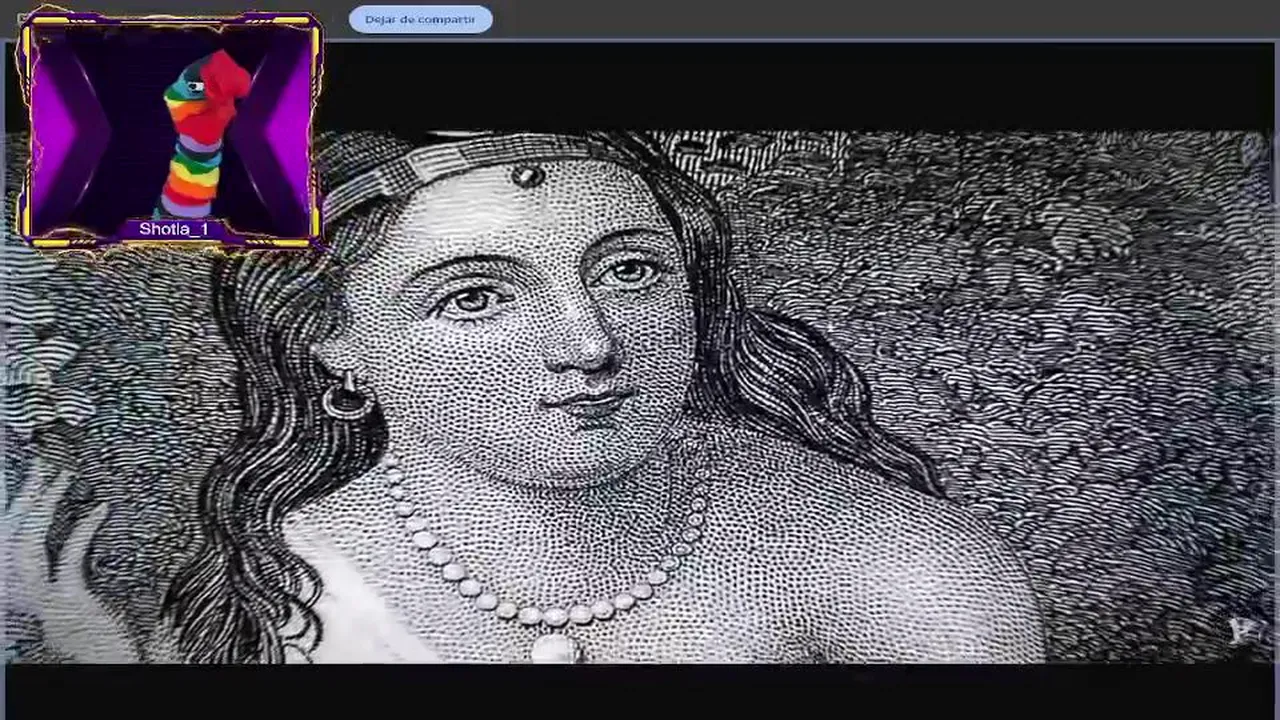Click the shared engraving portrait video

point(640,396)
